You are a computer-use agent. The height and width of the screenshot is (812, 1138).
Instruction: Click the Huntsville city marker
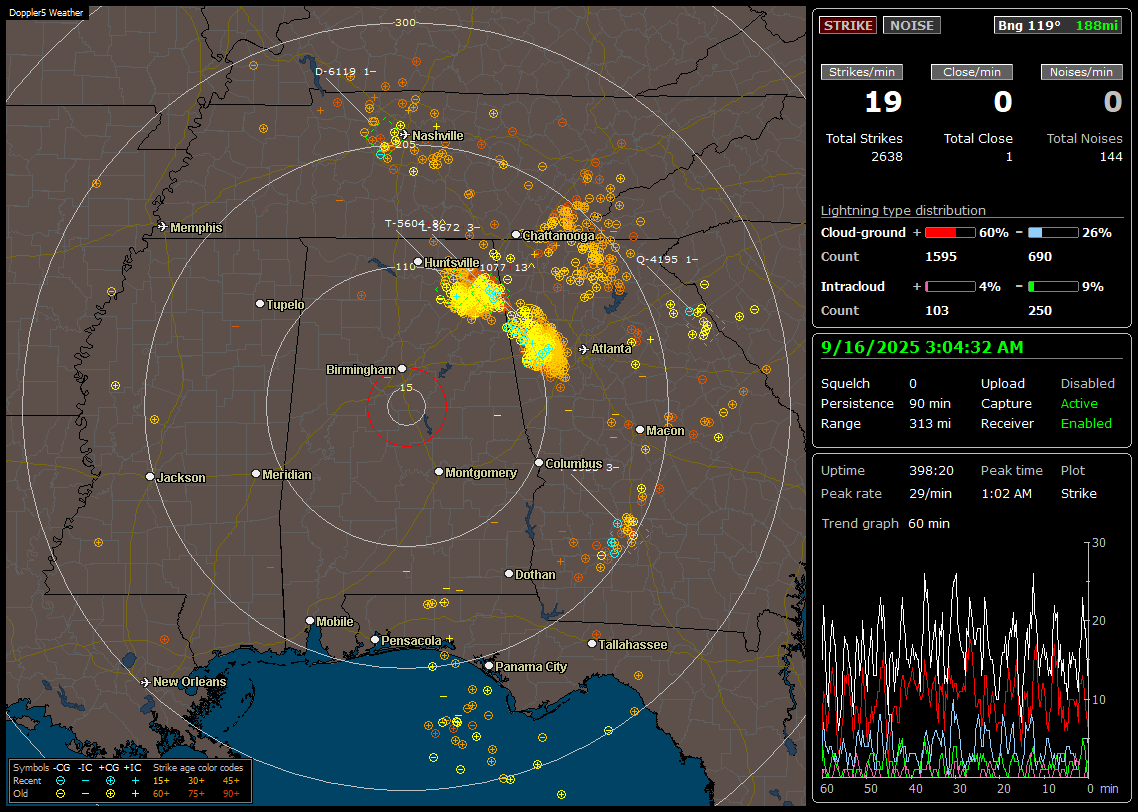tap(418, 262)
